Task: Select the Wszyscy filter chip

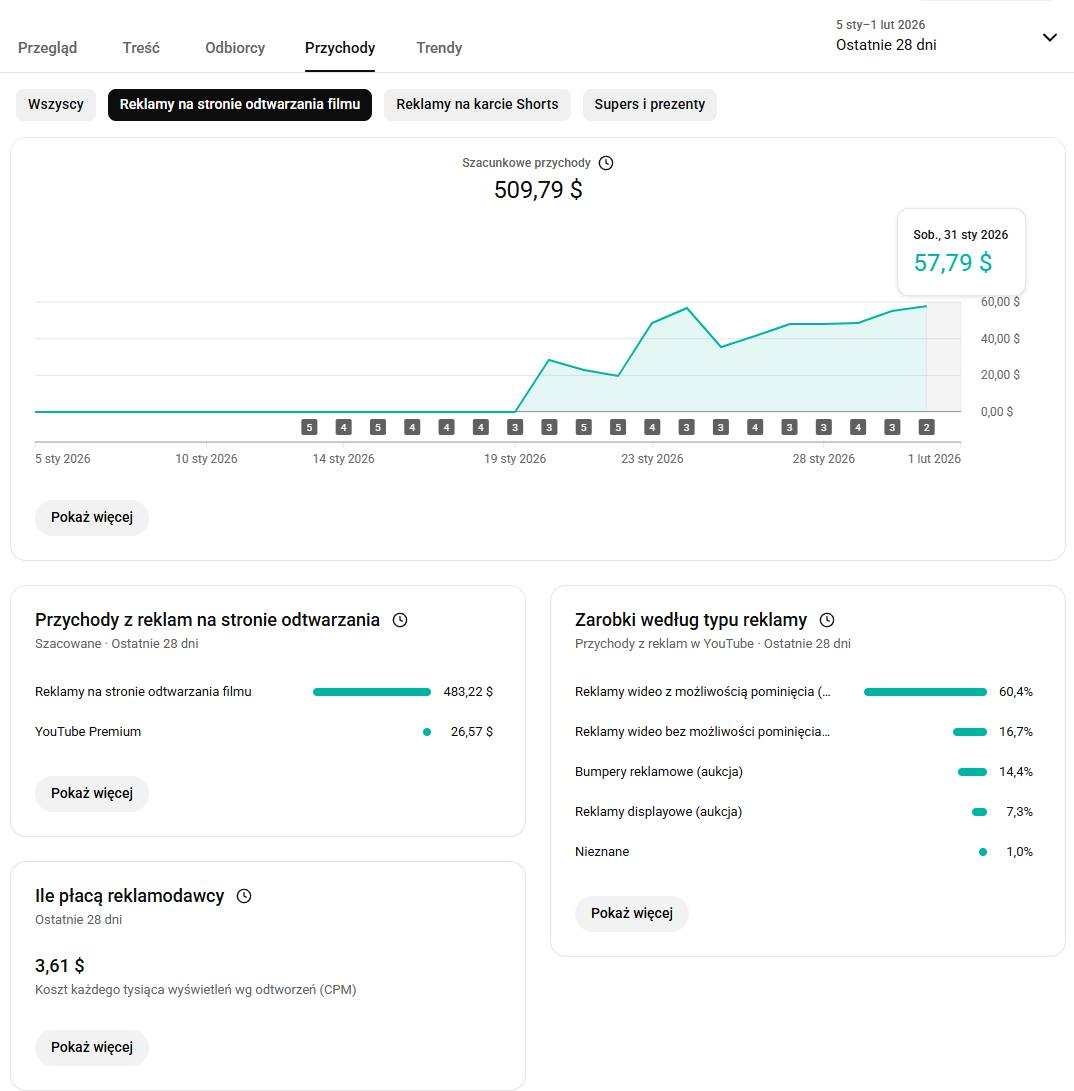Action: tap(56, 104)
